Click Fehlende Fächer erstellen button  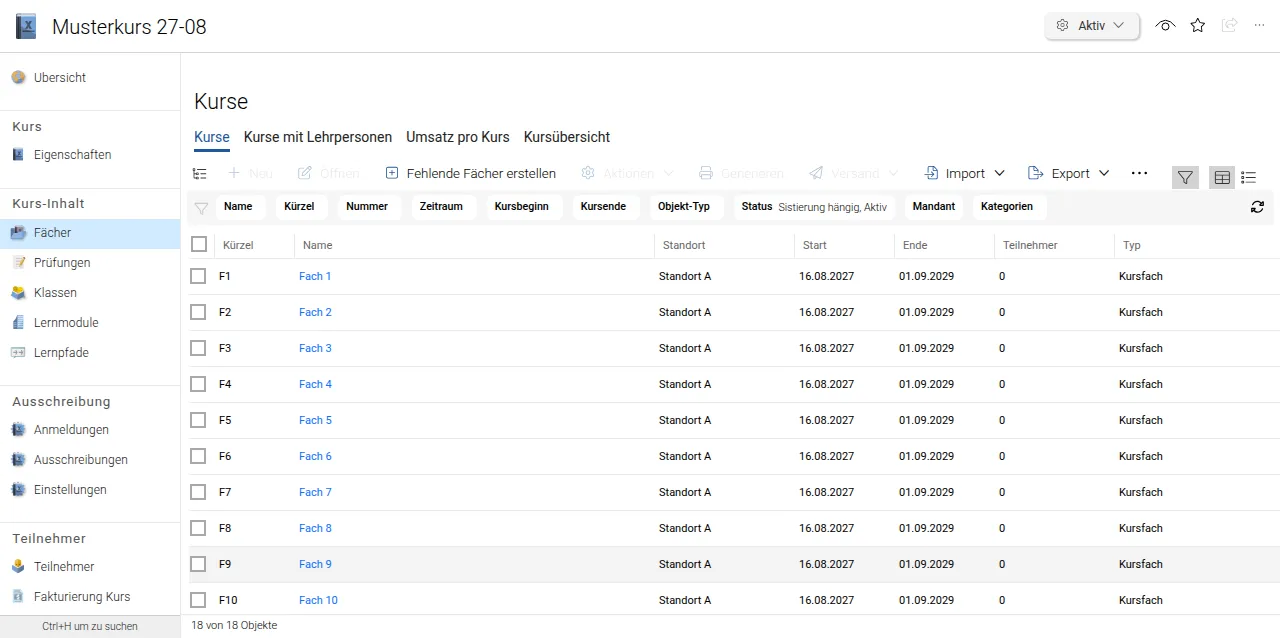[470, 173]
